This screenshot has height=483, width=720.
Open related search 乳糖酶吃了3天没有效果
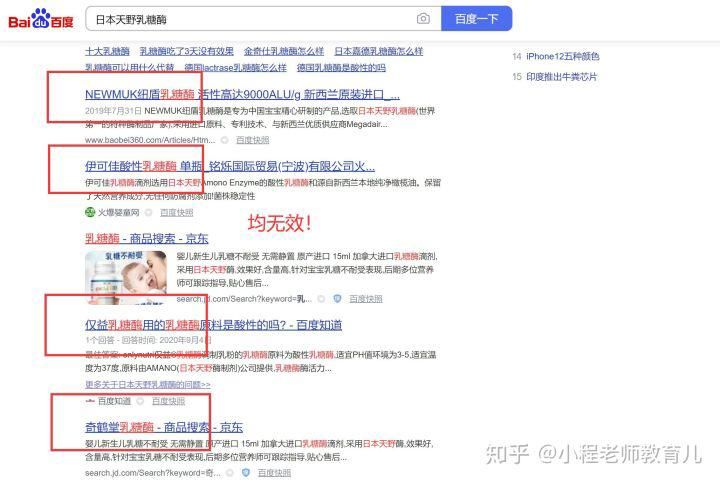tap(186, 51)
